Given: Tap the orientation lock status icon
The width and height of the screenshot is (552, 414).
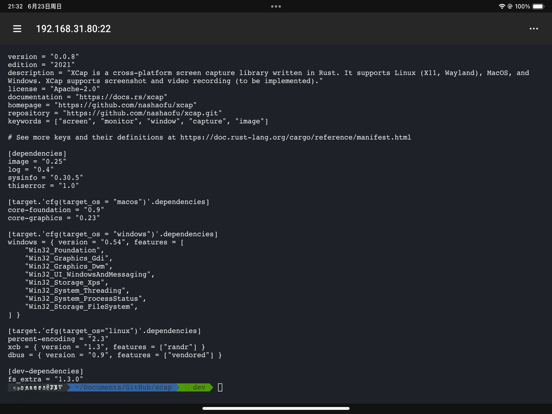Looking at the screenshot, I should point(510,6).
